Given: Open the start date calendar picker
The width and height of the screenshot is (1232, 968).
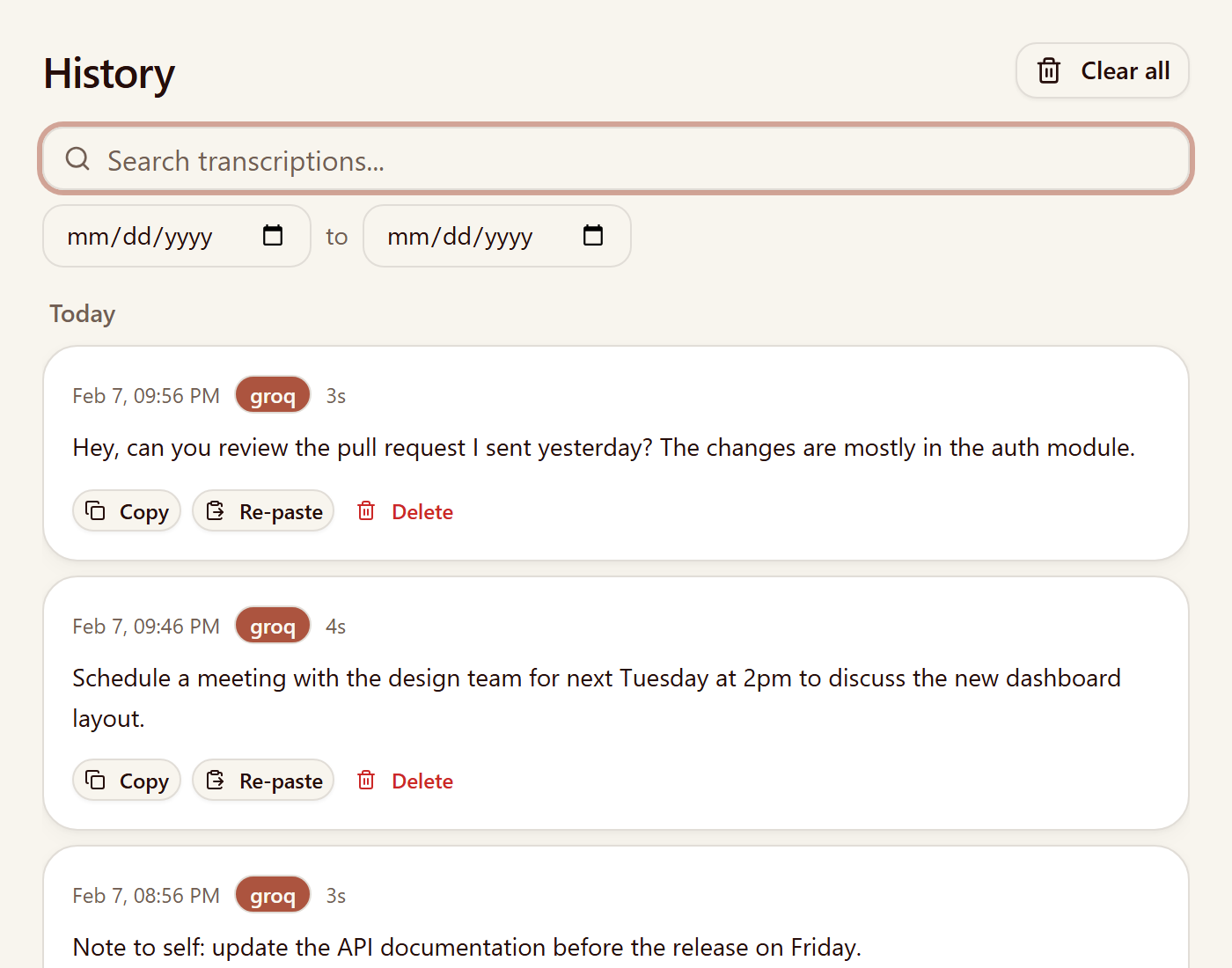Looking at the screenshot, I should (x=273, y=236).
